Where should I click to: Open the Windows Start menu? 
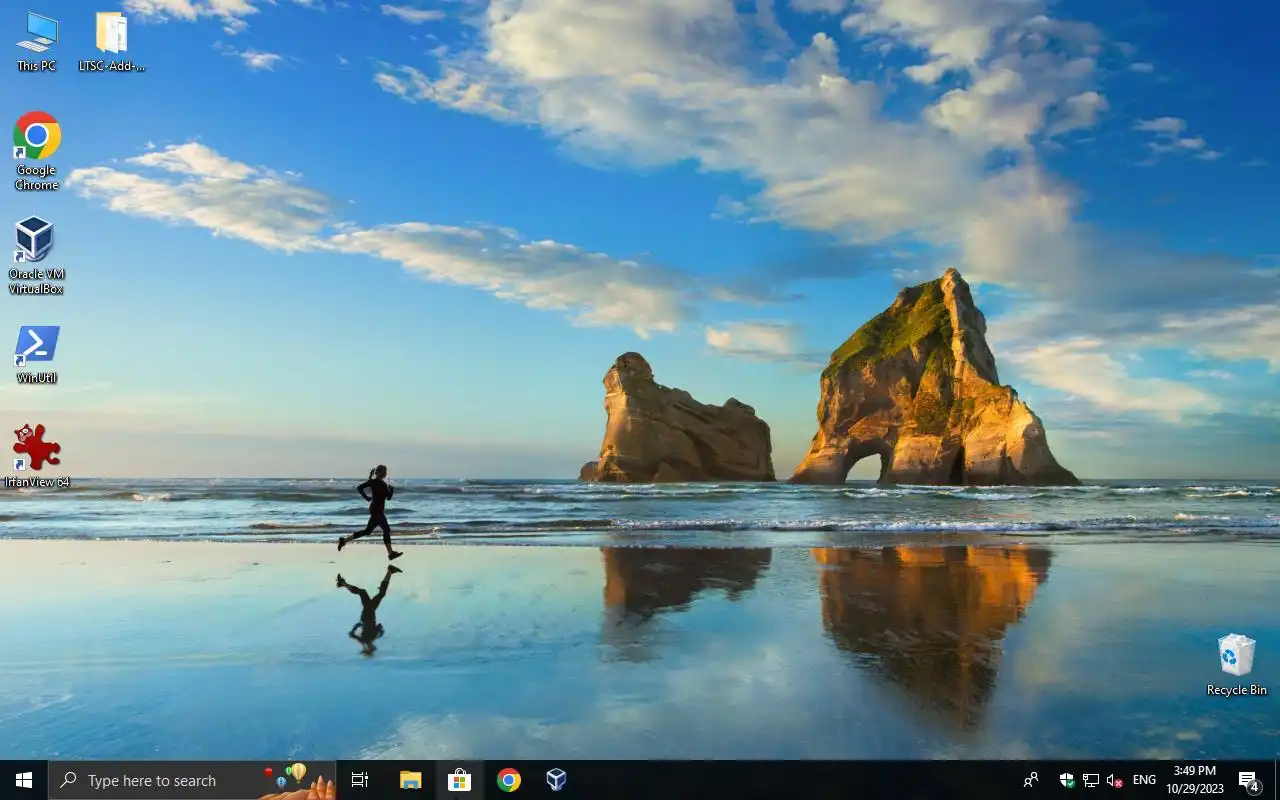pos(24,780)
